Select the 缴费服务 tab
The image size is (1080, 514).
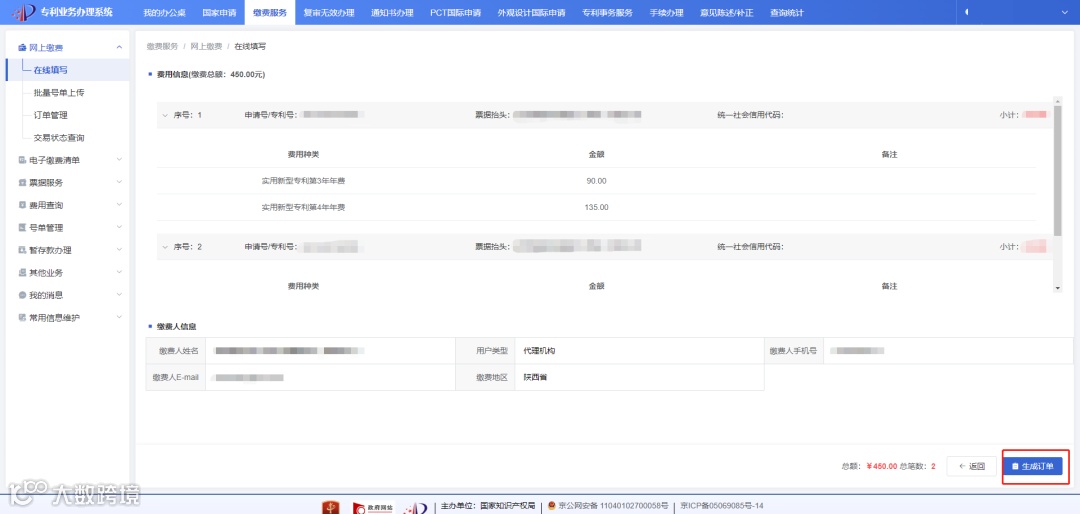click(x=269, y=12)
